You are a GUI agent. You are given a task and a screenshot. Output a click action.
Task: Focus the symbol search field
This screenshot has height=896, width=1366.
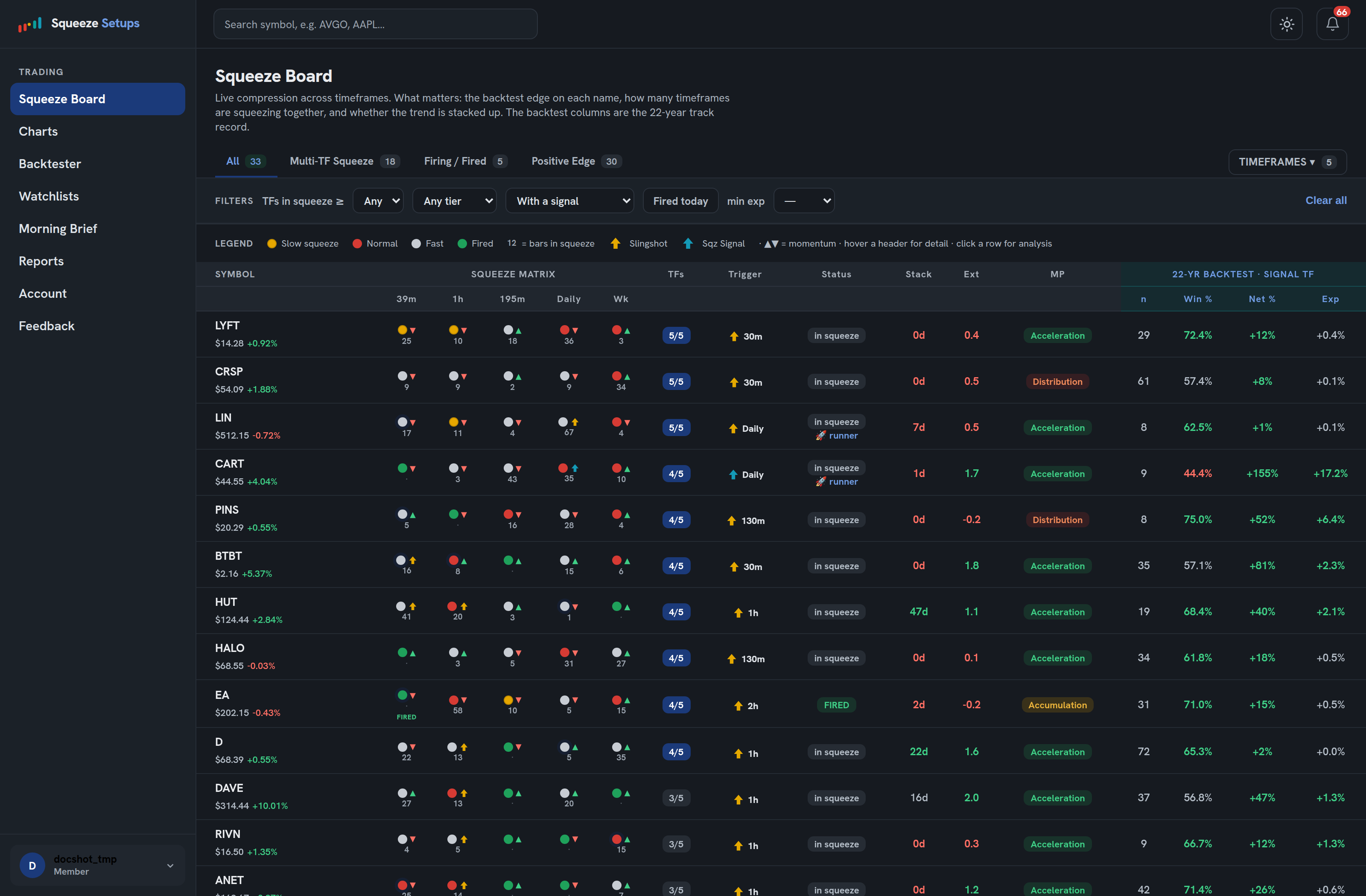pyautogui.click(x=375, y=24)
